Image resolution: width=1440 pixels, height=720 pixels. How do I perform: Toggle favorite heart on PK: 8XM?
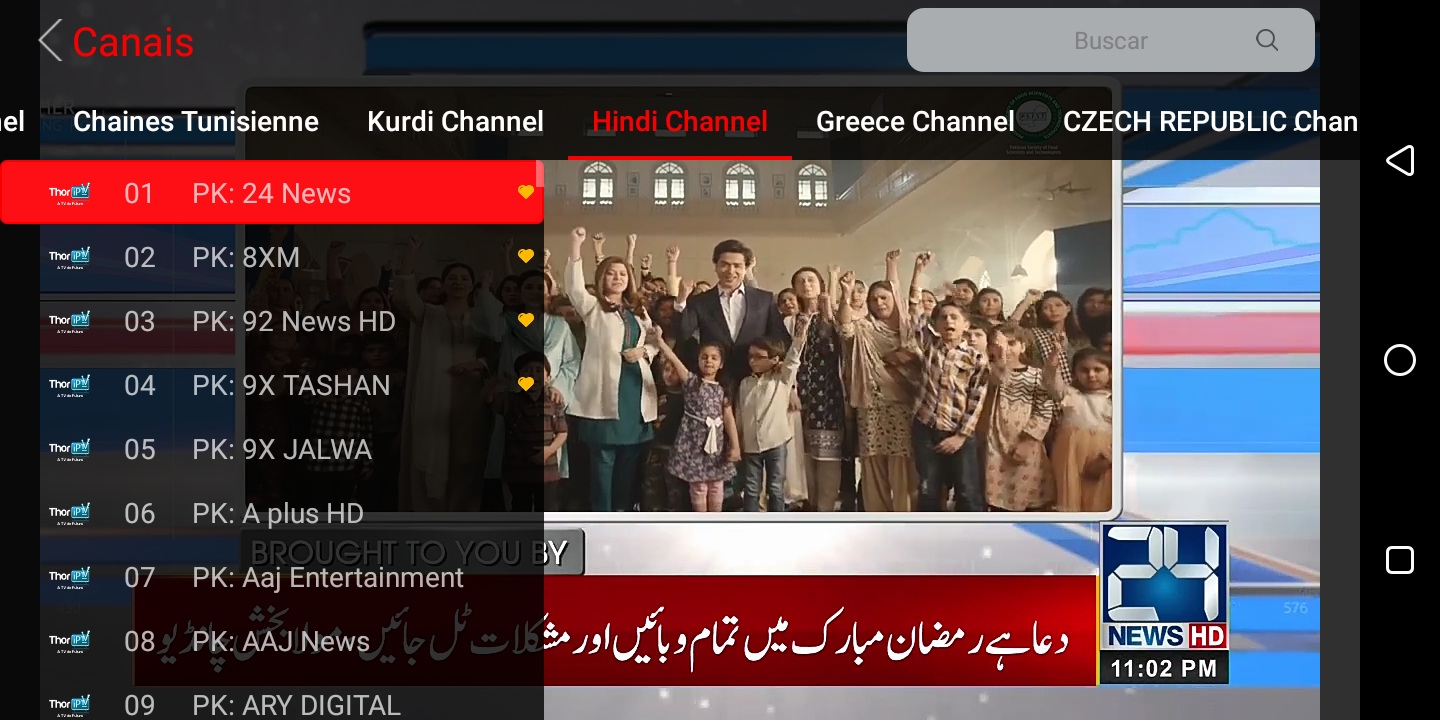[526, 256]
